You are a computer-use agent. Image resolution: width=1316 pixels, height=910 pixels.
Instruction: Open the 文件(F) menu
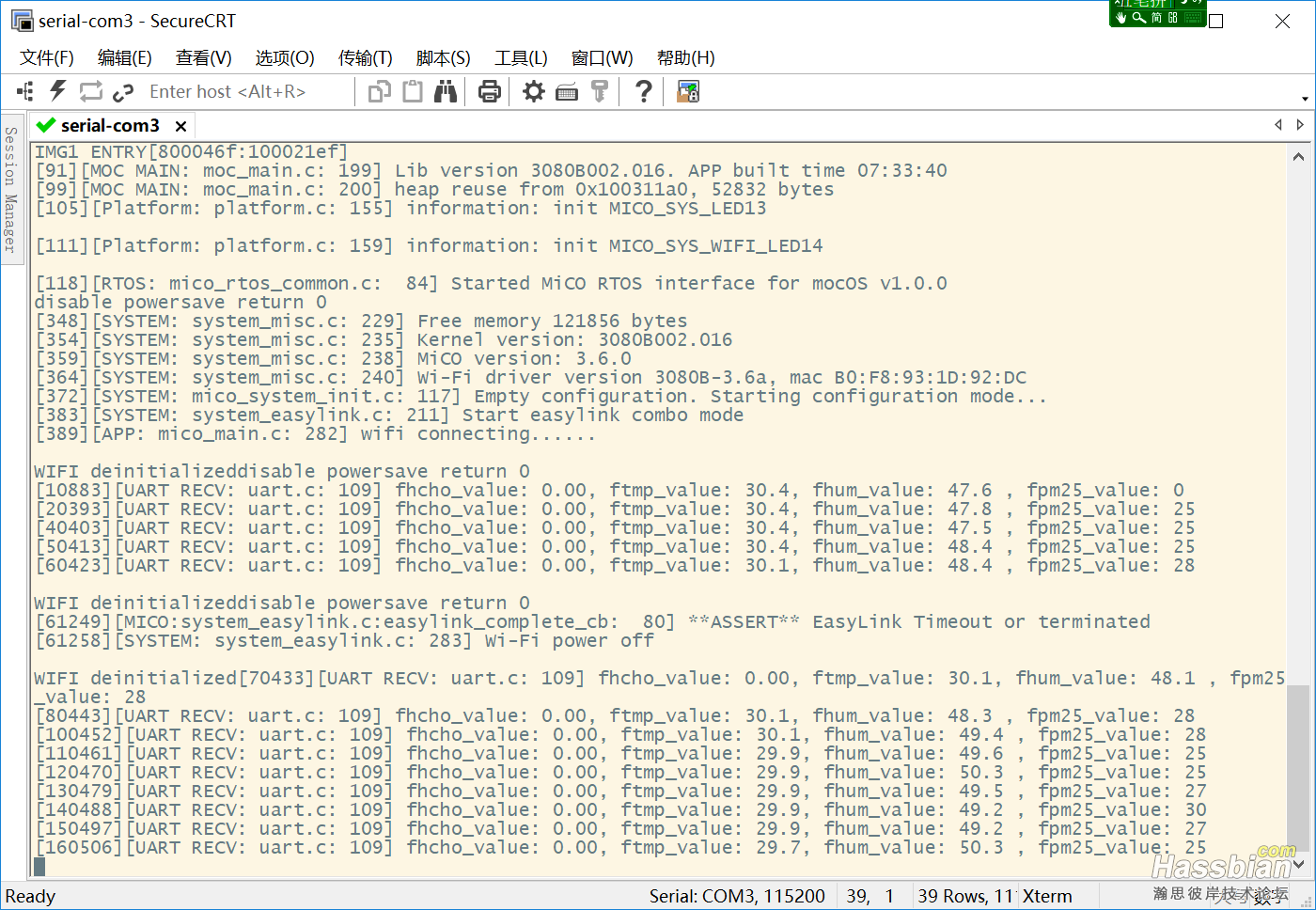coord(47,57)
